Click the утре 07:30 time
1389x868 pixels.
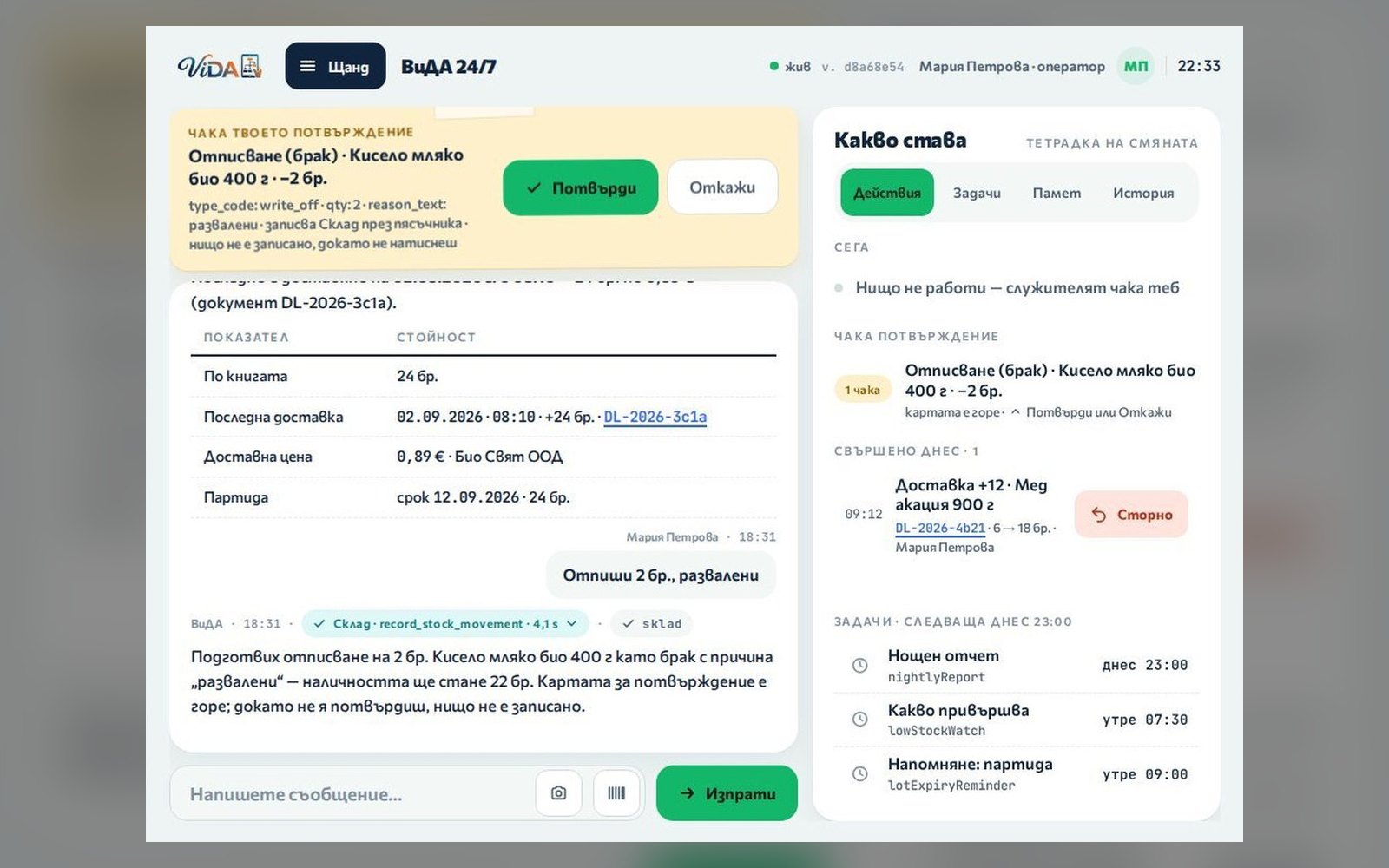tap(1145, 720)
